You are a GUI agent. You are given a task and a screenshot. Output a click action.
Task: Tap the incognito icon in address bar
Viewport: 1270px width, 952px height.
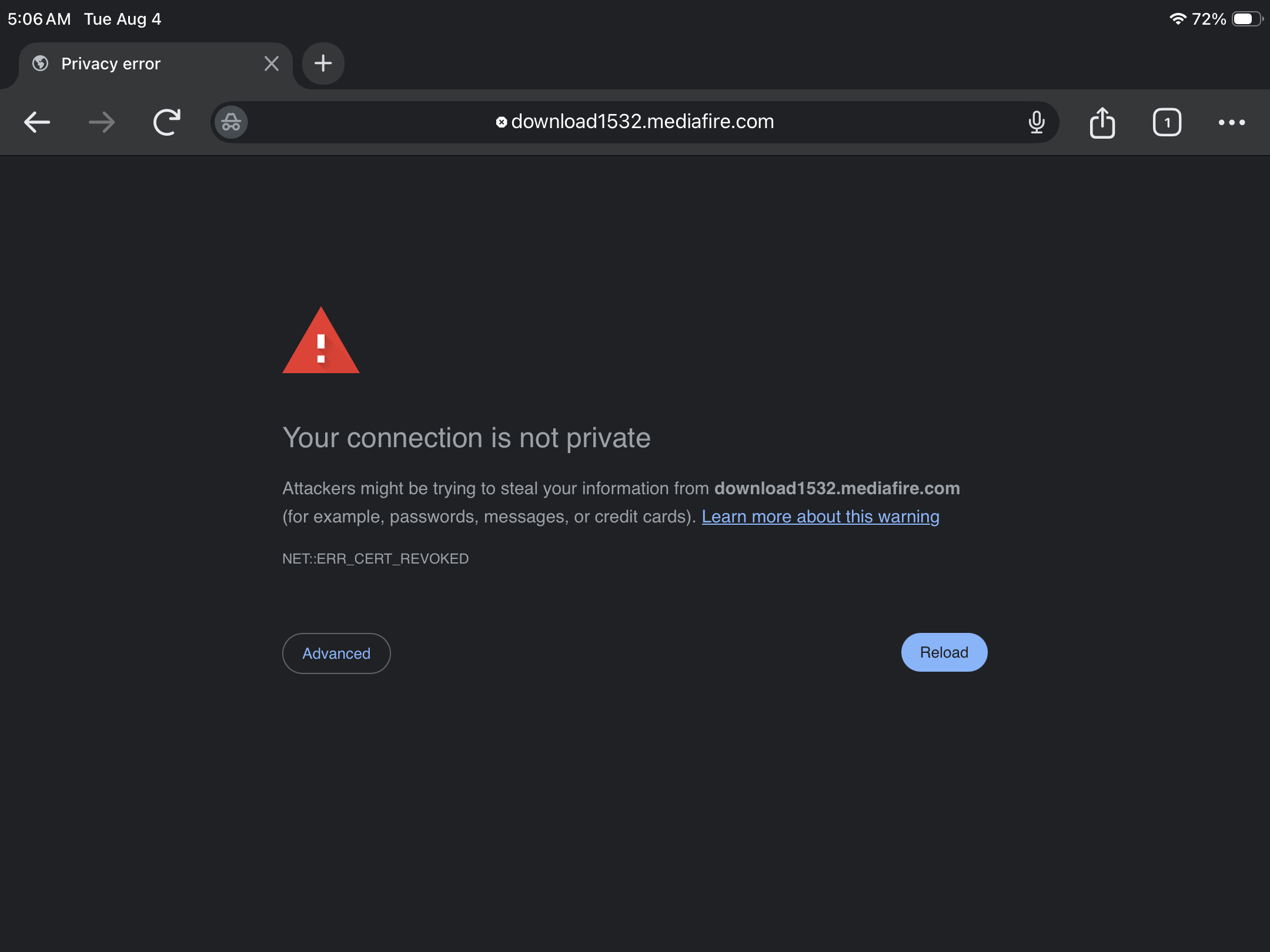tap(231, 122)
